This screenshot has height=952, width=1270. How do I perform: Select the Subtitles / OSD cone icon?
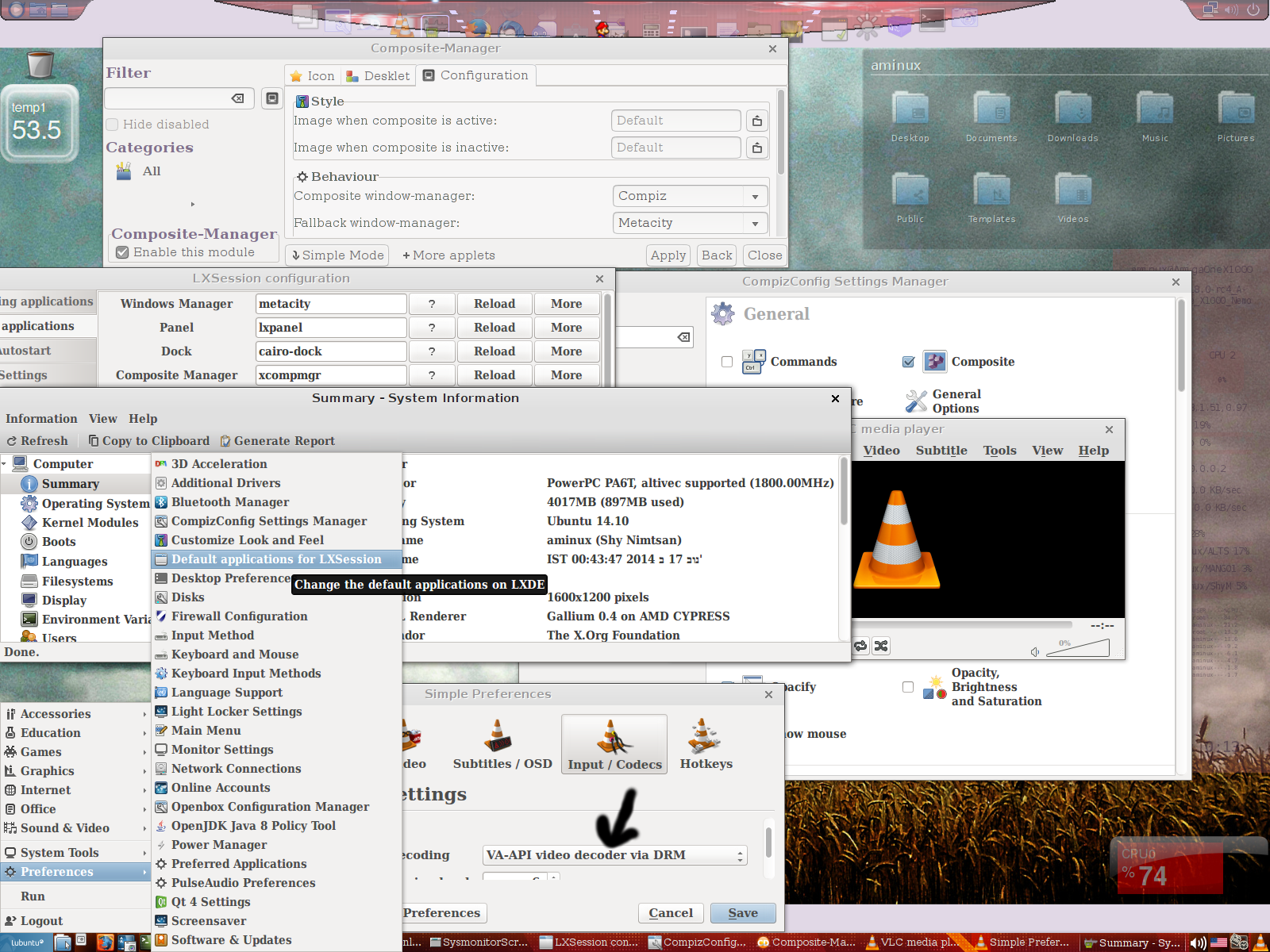tap(498, 736)
